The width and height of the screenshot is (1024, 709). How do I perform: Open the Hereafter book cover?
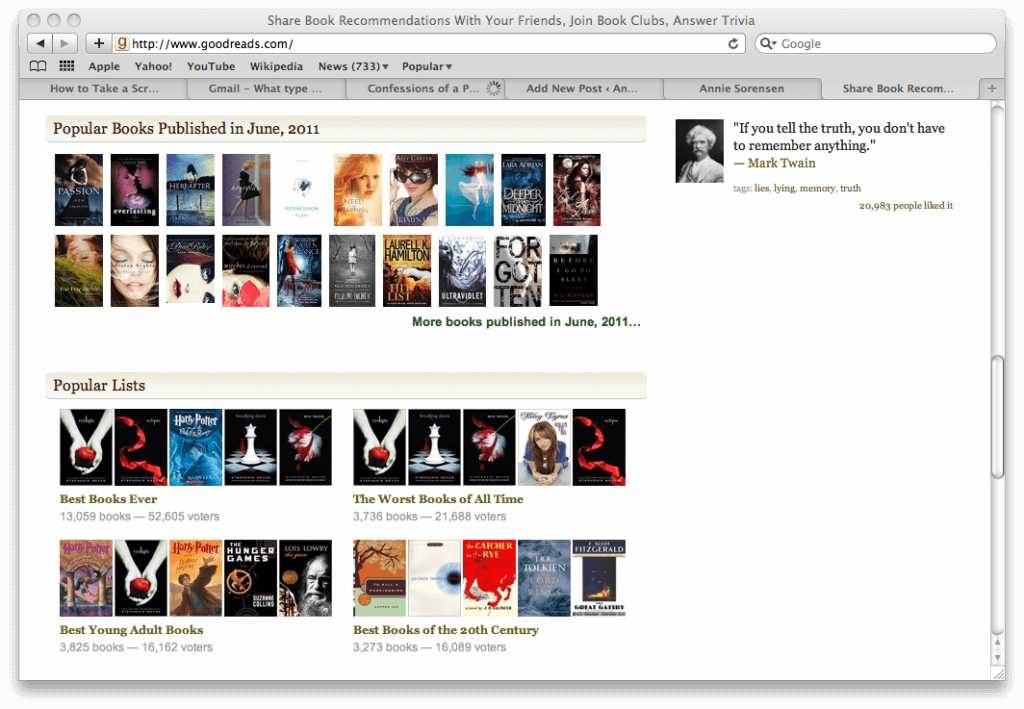190,190
